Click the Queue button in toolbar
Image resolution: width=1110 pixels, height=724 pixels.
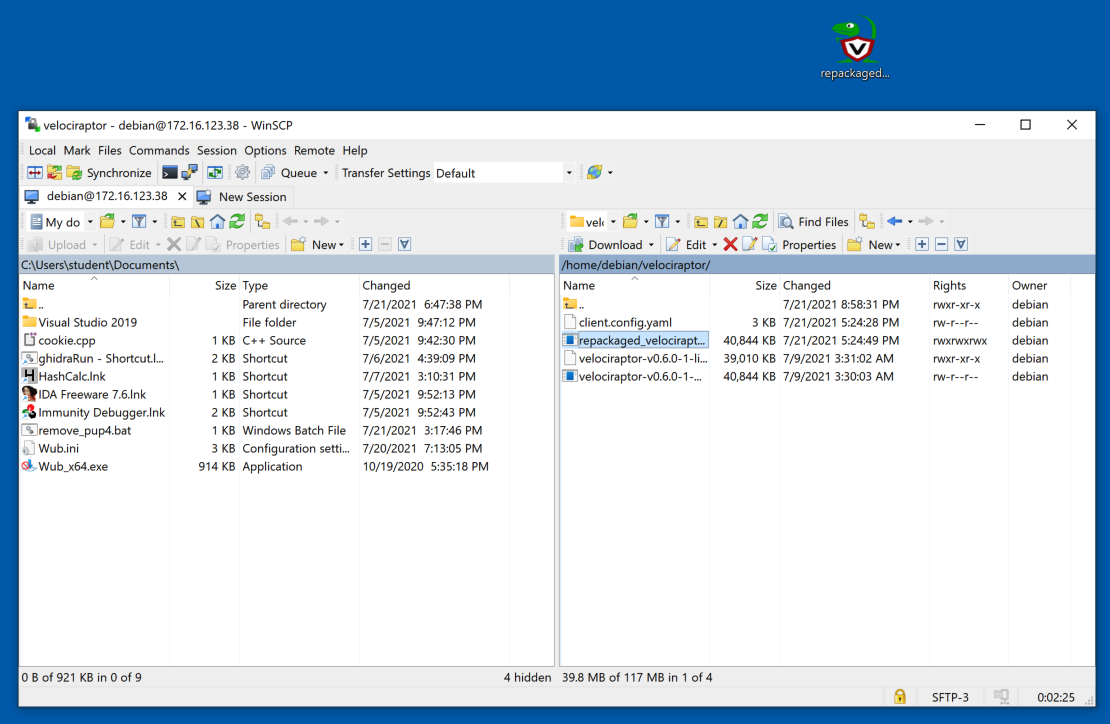(x=290, y=173)
